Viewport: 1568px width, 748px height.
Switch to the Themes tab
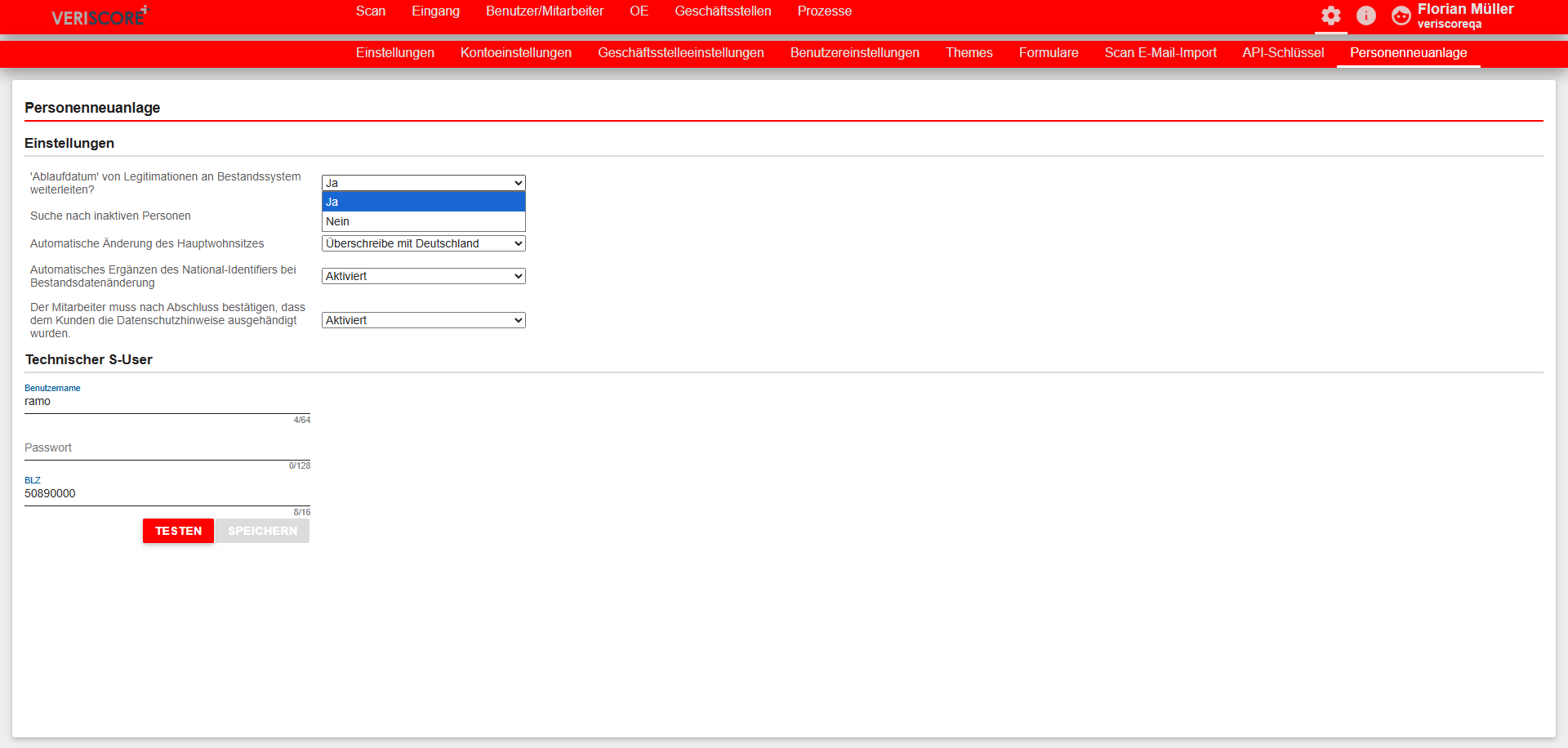point(969,52)
